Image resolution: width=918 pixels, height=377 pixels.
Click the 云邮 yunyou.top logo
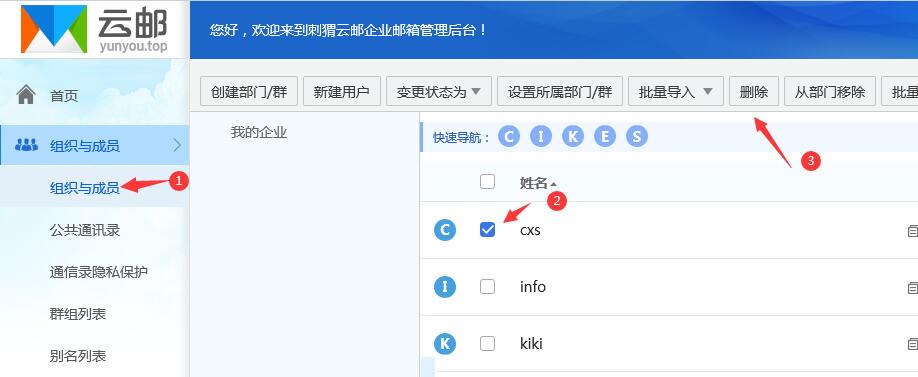[94, 29]
